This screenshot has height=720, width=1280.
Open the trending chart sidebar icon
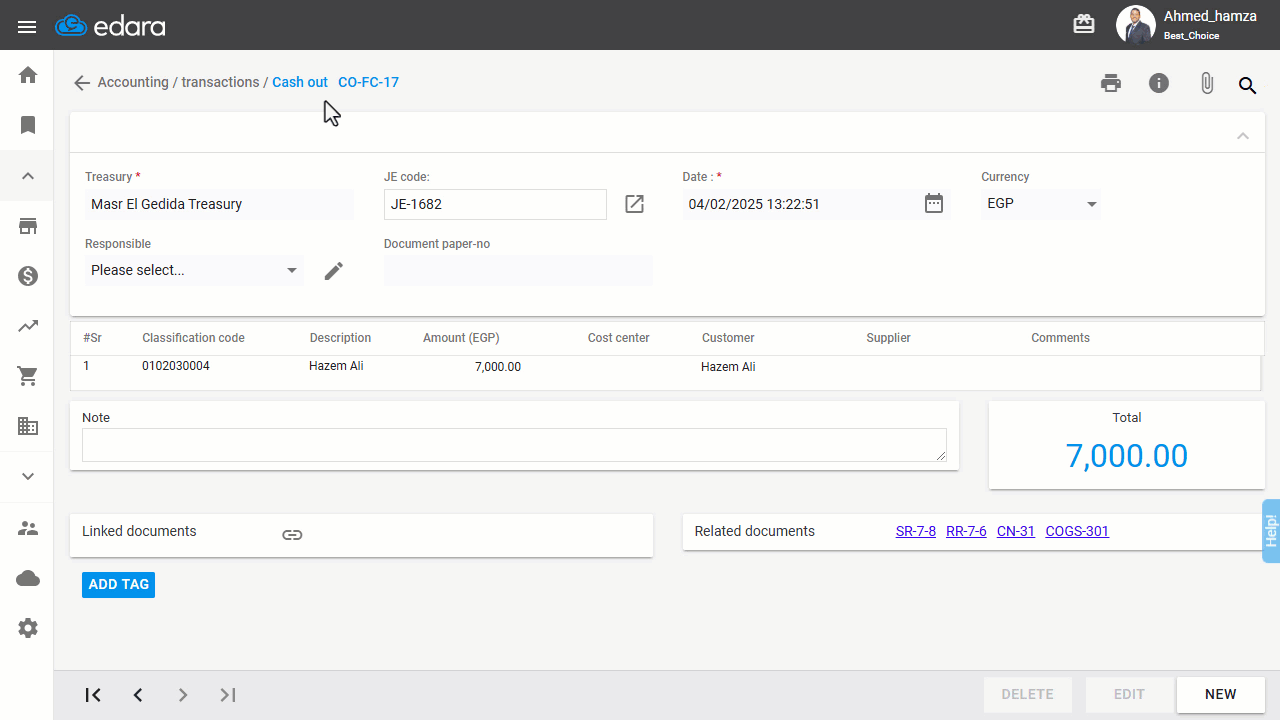[x=28, y=326]
